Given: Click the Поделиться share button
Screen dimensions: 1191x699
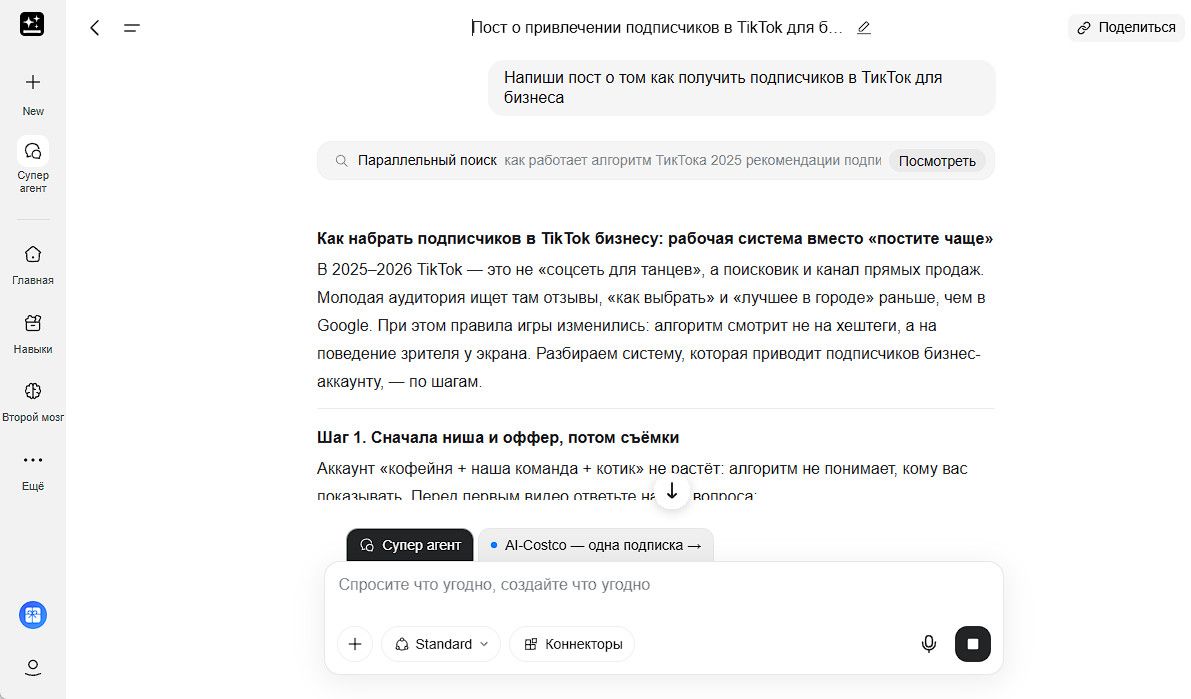Looking at the screenshot, I should [x=1127, y=27].
